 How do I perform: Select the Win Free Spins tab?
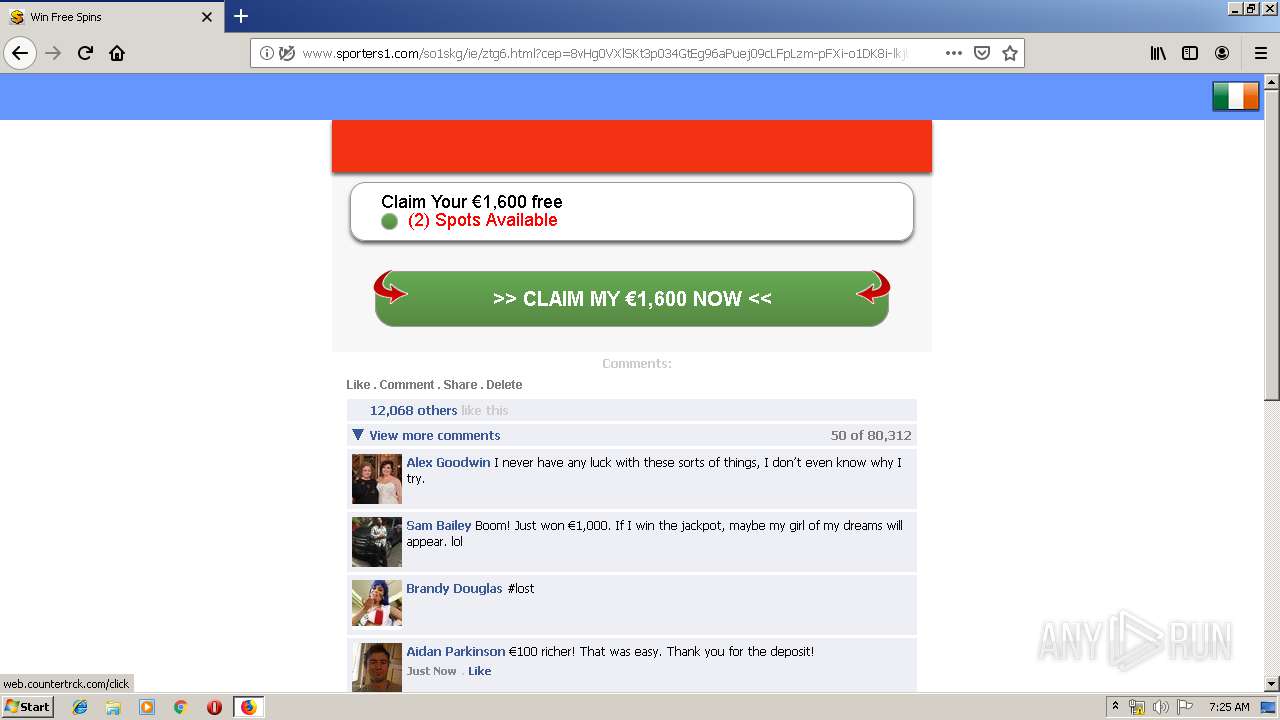pos(111,17)
